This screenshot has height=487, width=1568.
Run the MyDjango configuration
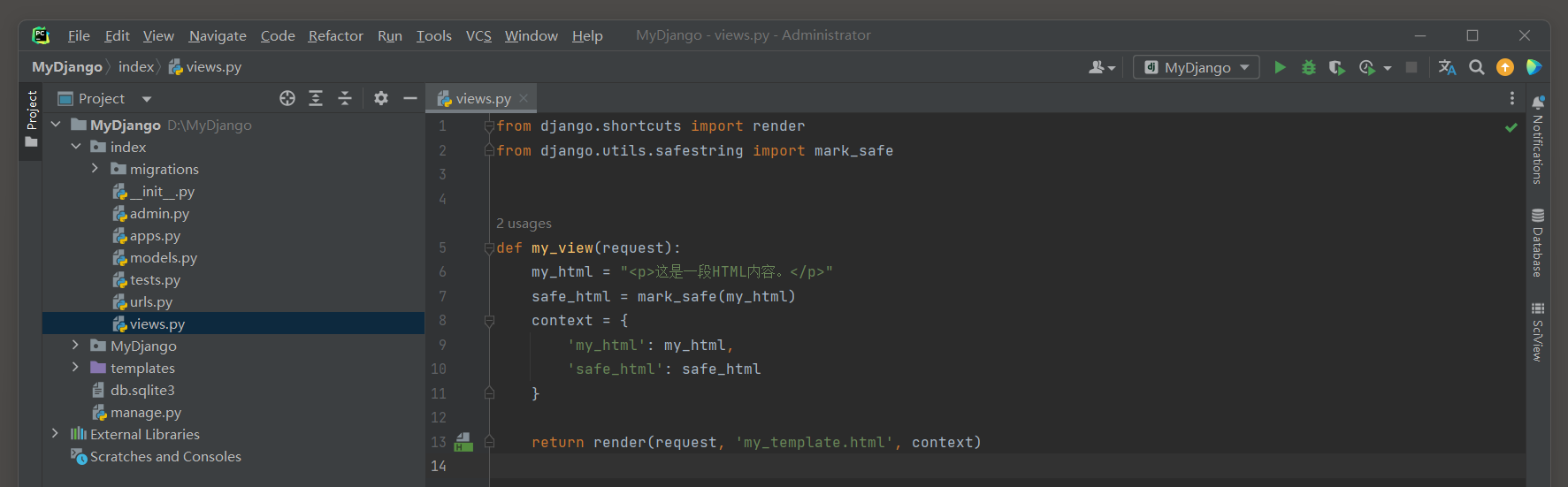[1280, 67]
